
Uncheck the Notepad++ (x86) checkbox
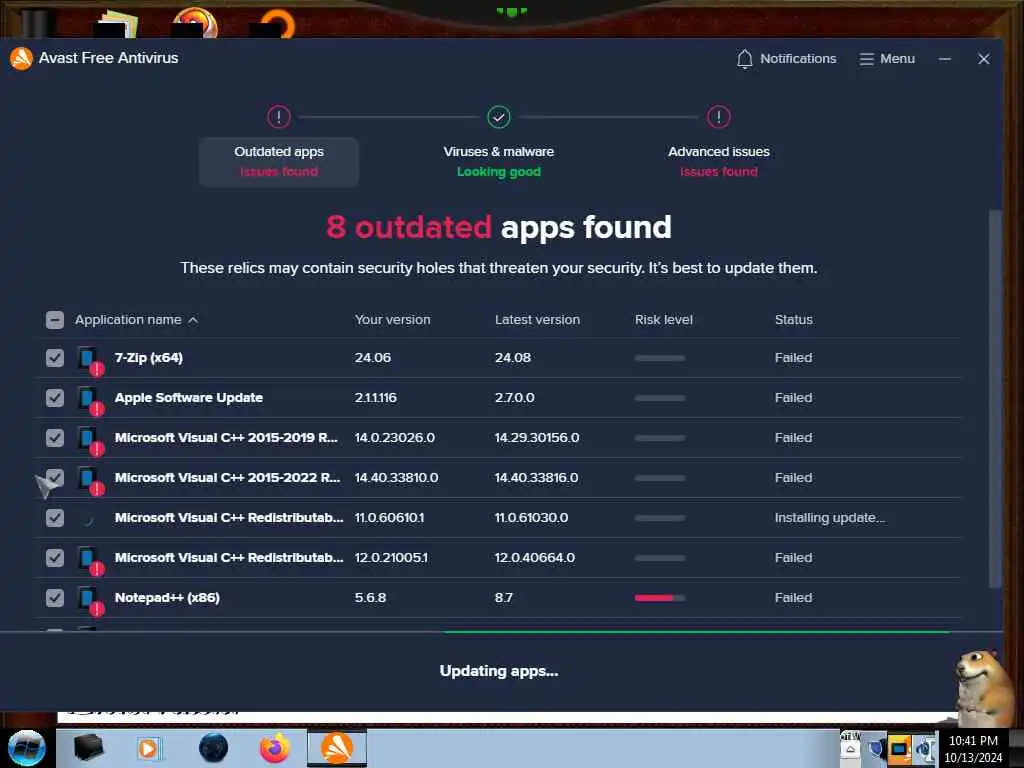(x=55, y=597)
